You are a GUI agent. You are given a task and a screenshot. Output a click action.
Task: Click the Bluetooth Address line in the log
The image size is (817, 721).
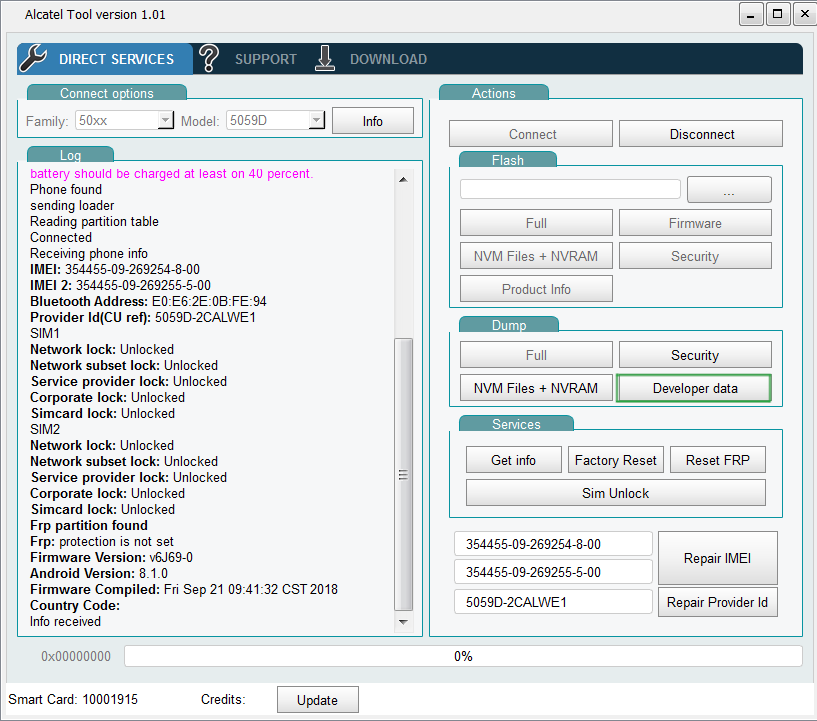[x=148, y=302]
